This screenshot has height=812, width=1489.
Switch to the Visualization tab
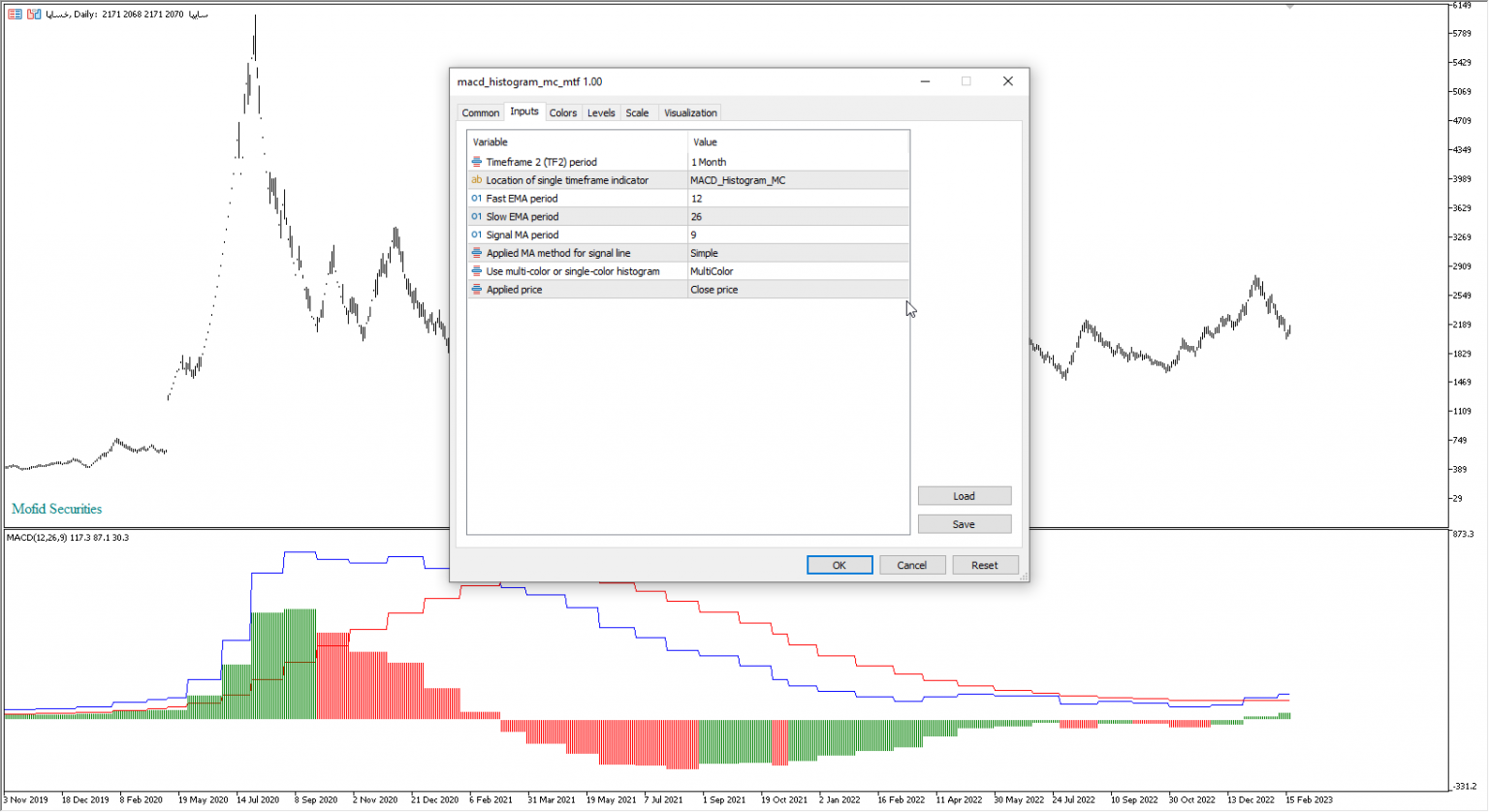coord(689,112)
